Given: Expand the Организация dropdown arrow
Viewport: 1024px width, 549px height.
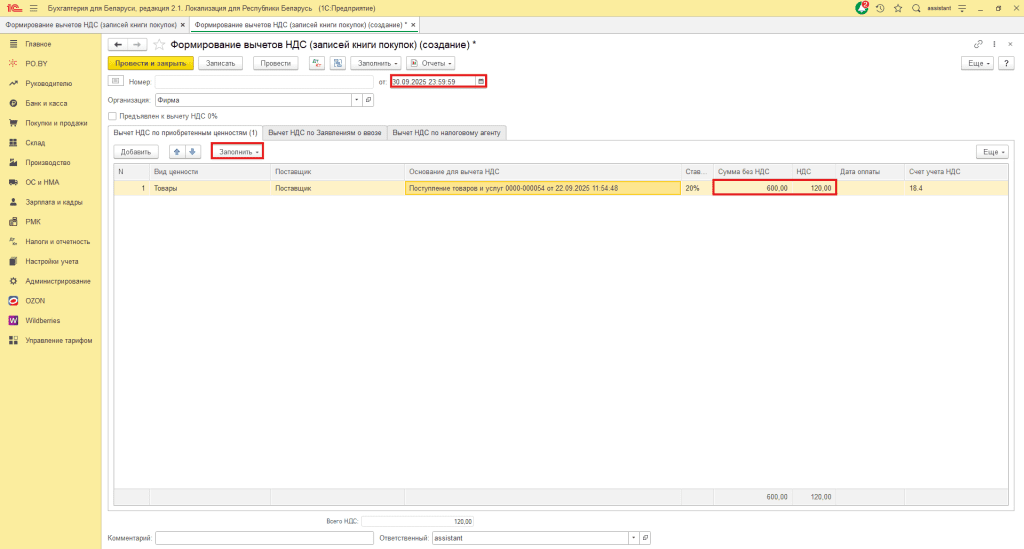Looking at the screenshot, I should [x=355, y=100].
